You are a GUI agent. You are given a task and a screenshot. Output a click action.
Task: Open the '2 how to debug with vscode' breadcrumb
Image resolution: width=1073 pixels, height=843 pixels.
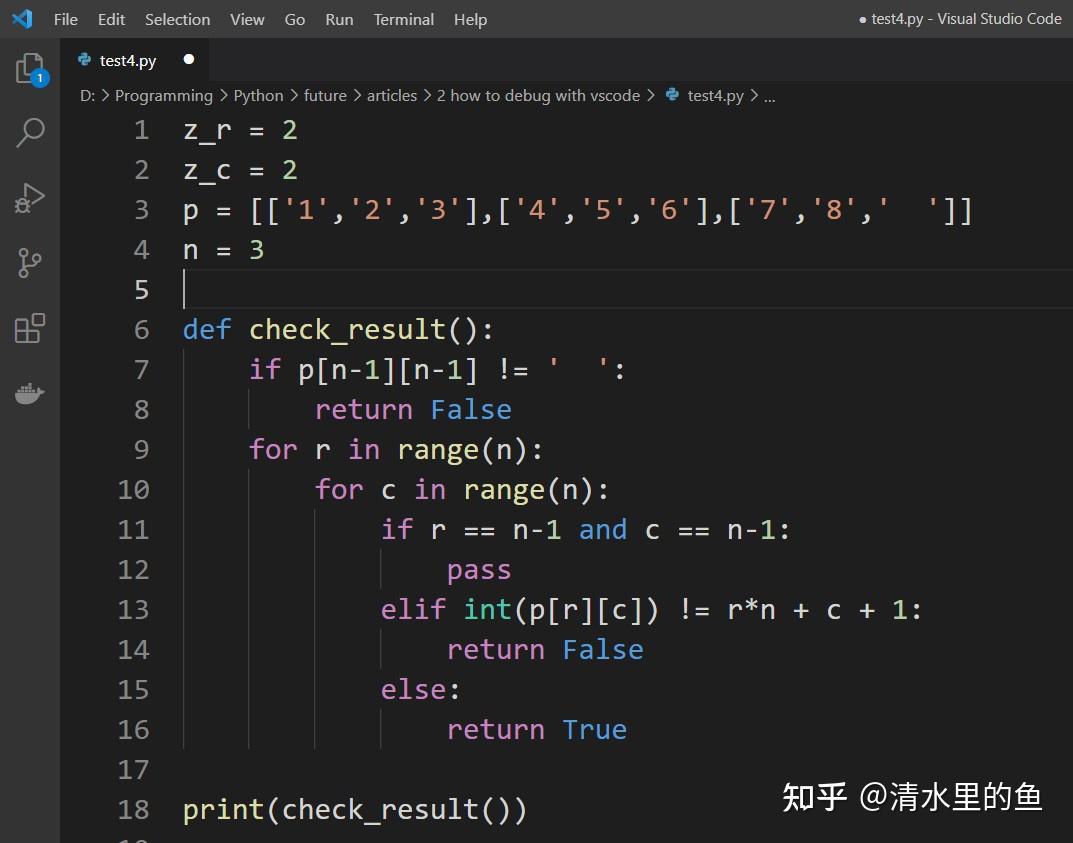coord(539,95)
